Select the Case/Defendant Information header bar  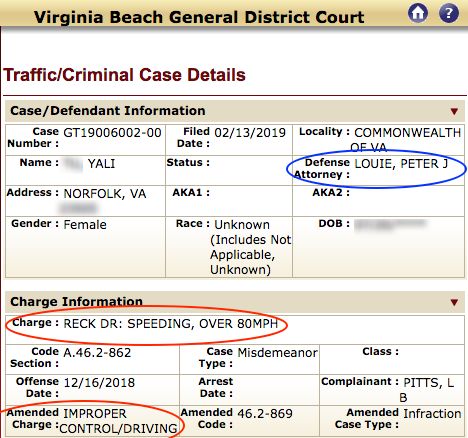235,111
